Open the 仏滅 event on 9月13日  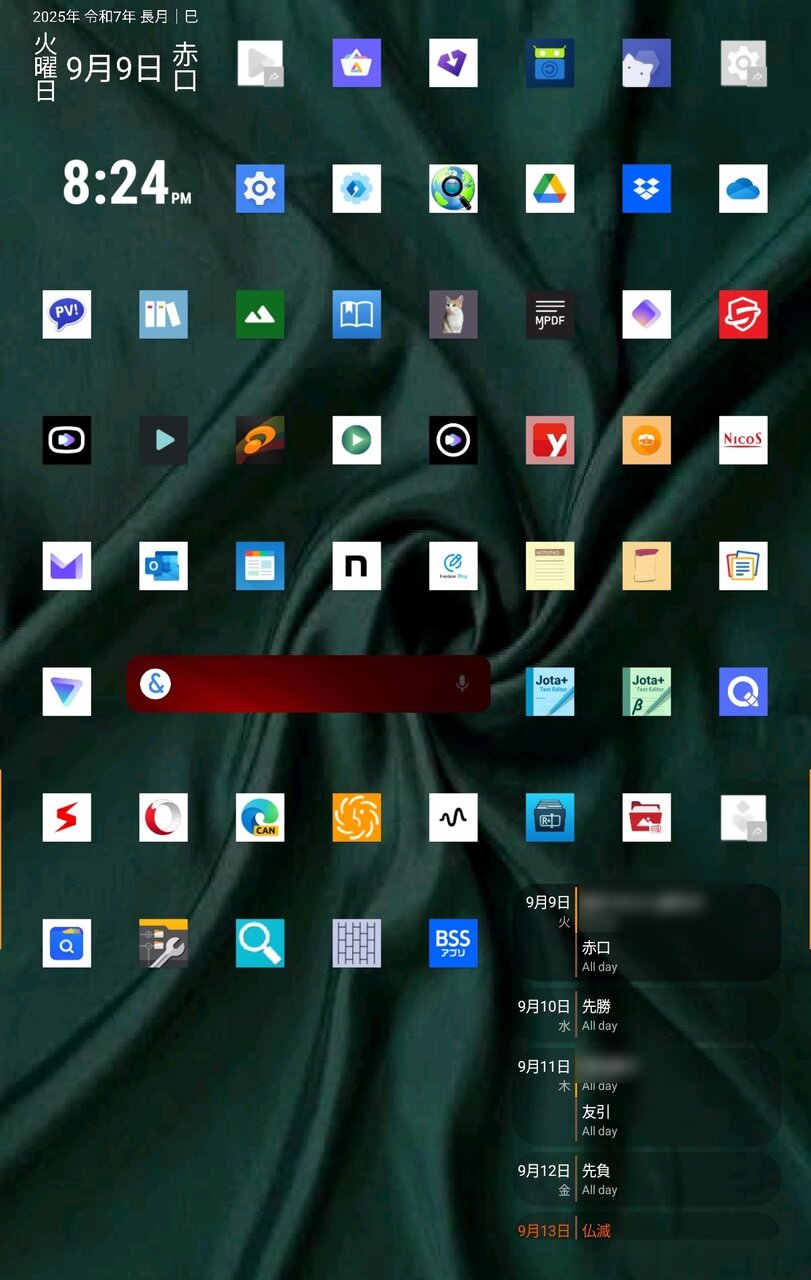[677, 1230]
